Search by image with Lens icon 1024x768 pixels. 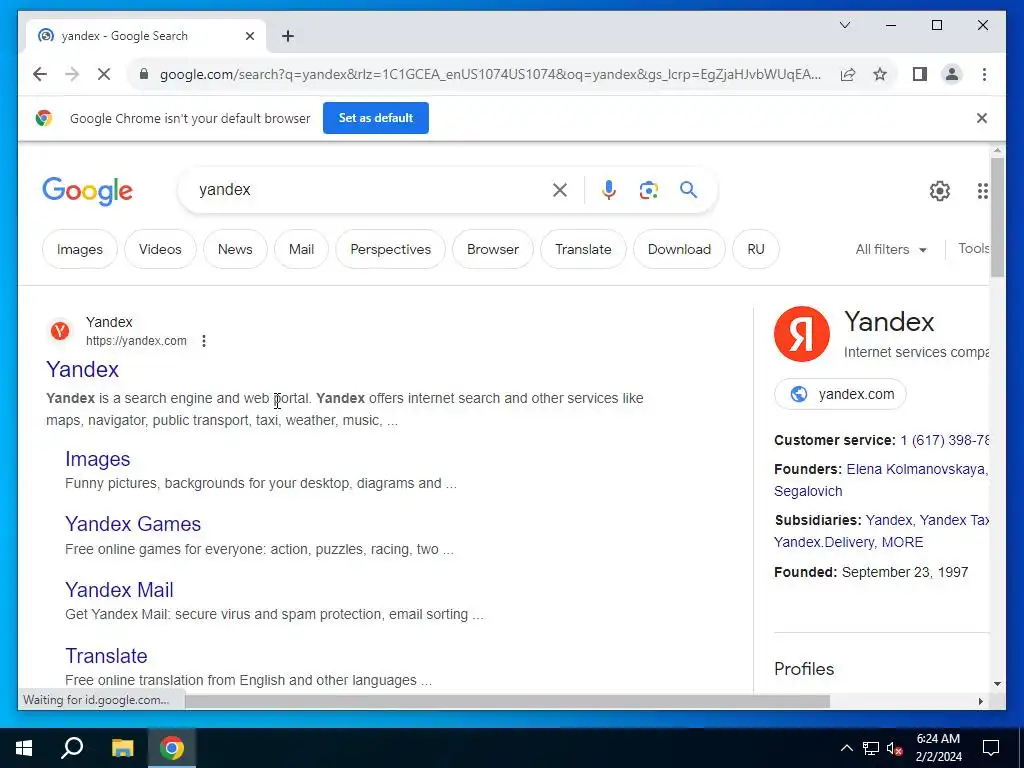648,190
